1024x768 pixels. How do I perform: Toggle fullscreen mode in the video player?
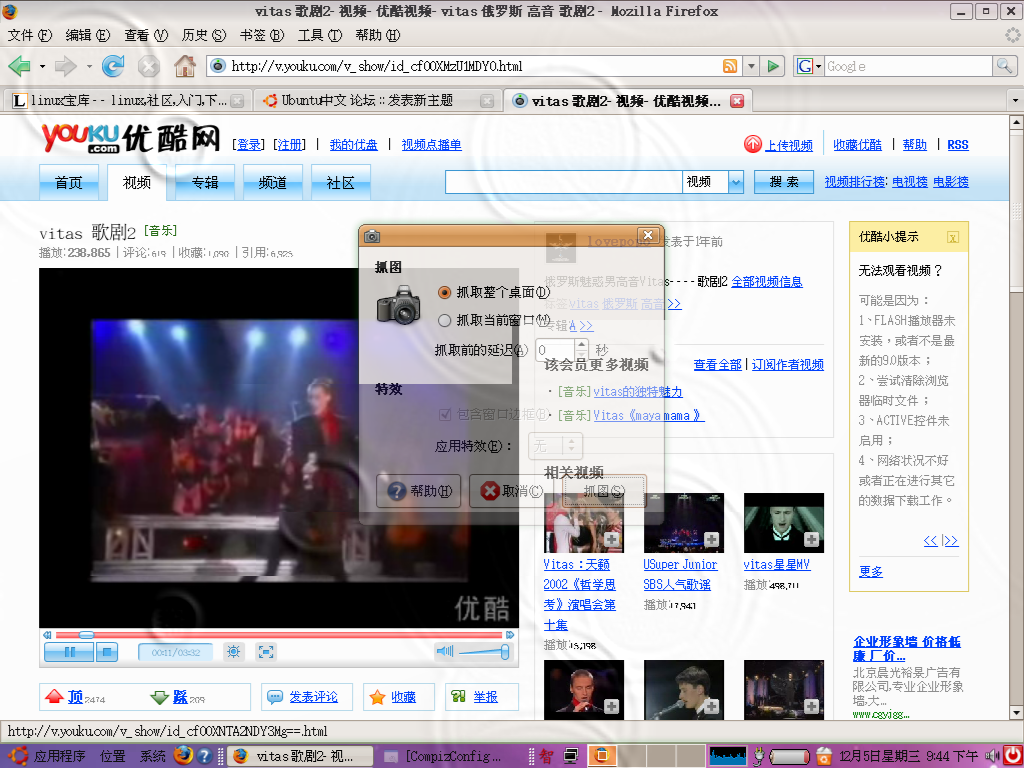266,652
